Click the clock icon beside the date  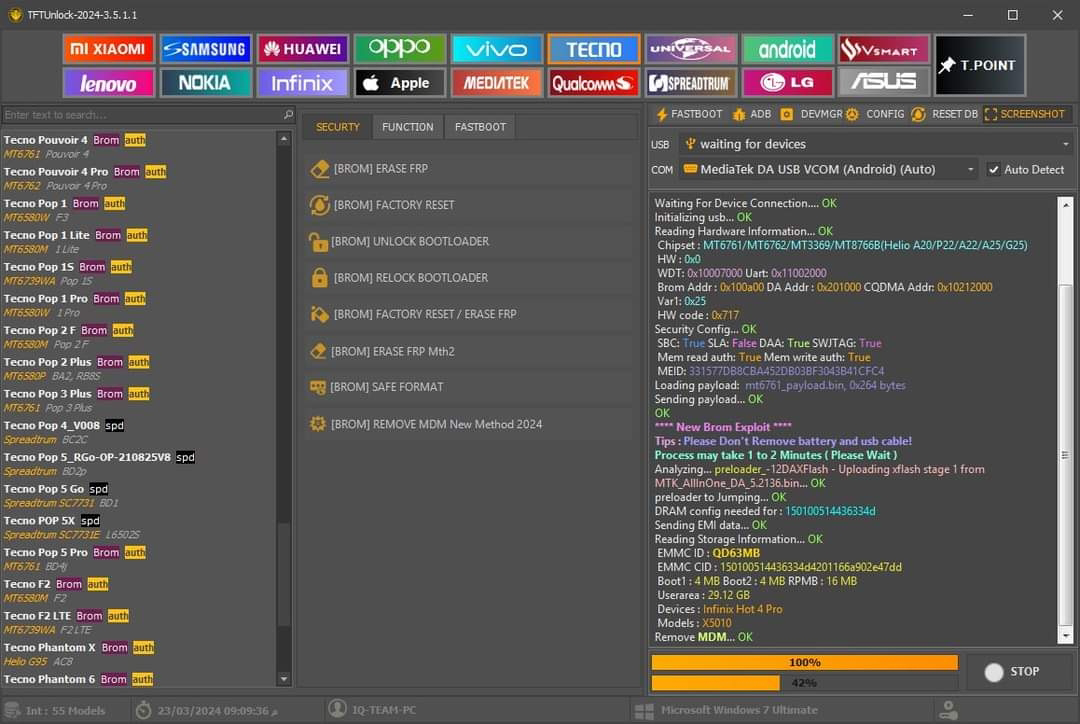click(143, 710)
